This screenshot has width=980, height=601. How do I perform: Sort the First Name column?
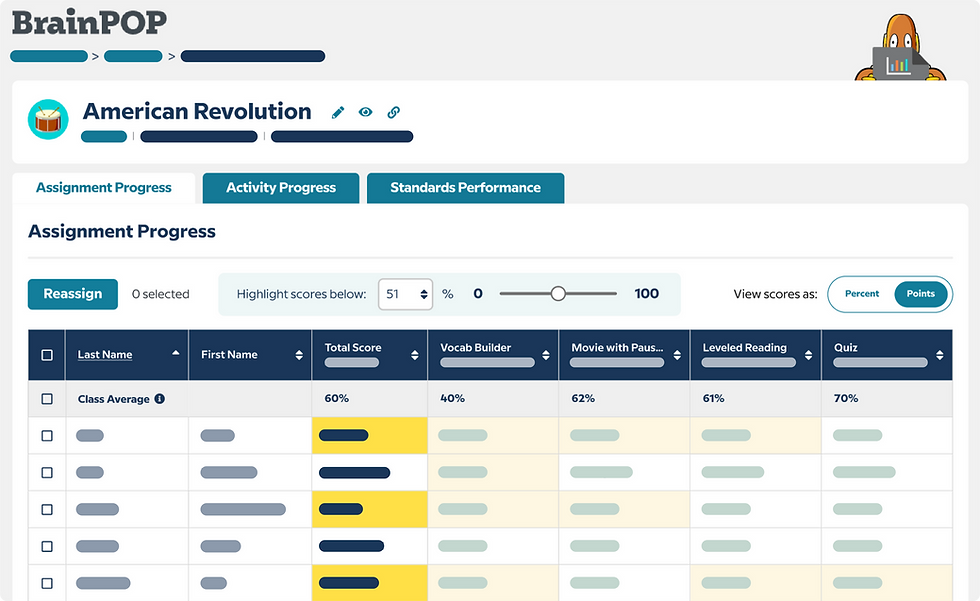click(x=299, y=355)
